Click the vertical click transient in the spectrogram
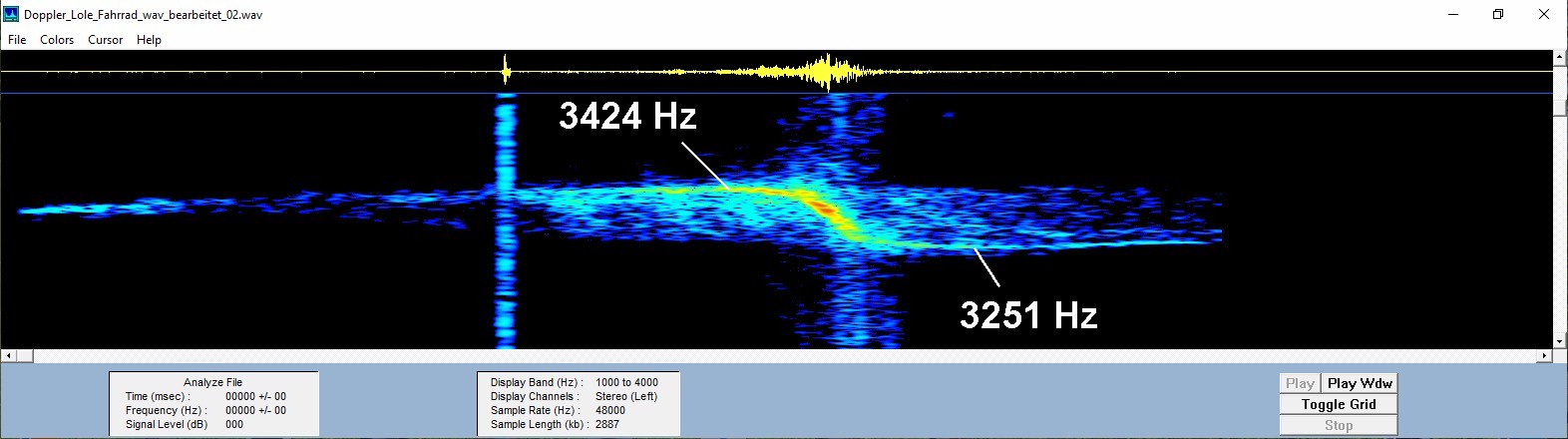The height and width of the screenshot is (439, 1568). [x=506, y=219]
